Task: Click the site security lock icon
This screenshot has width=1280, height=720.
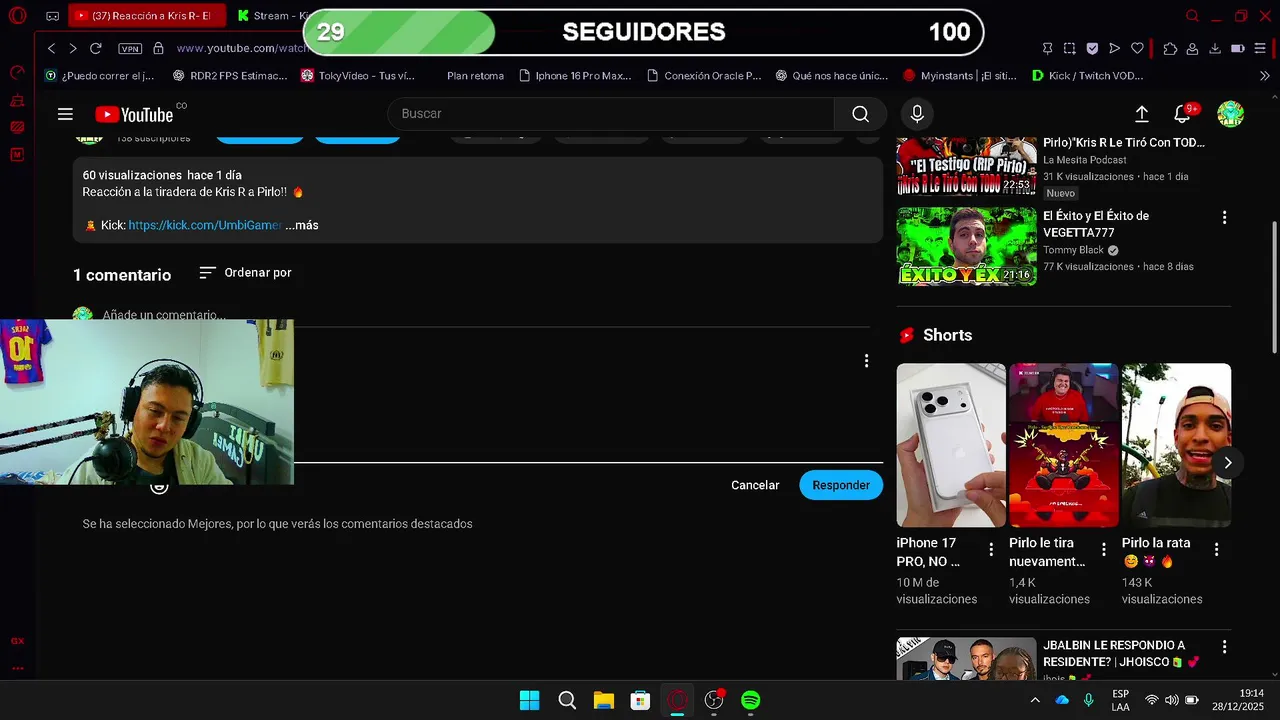Action: [160, 48]
